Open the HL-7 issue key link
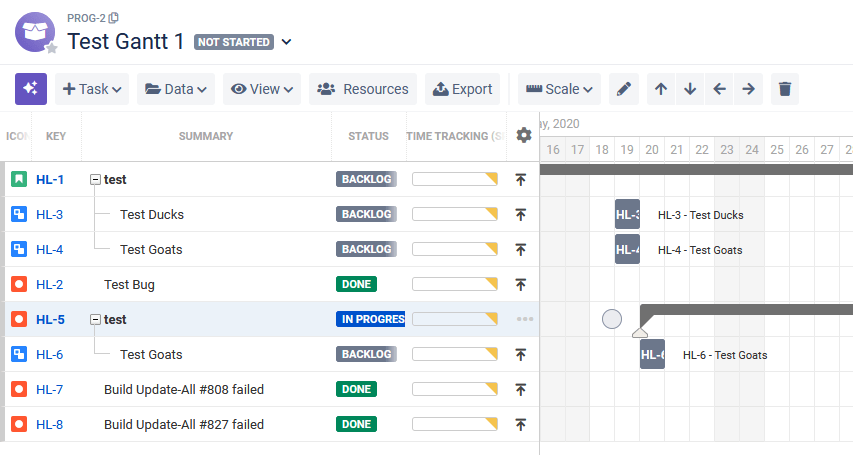 click(x=49, y=389)
